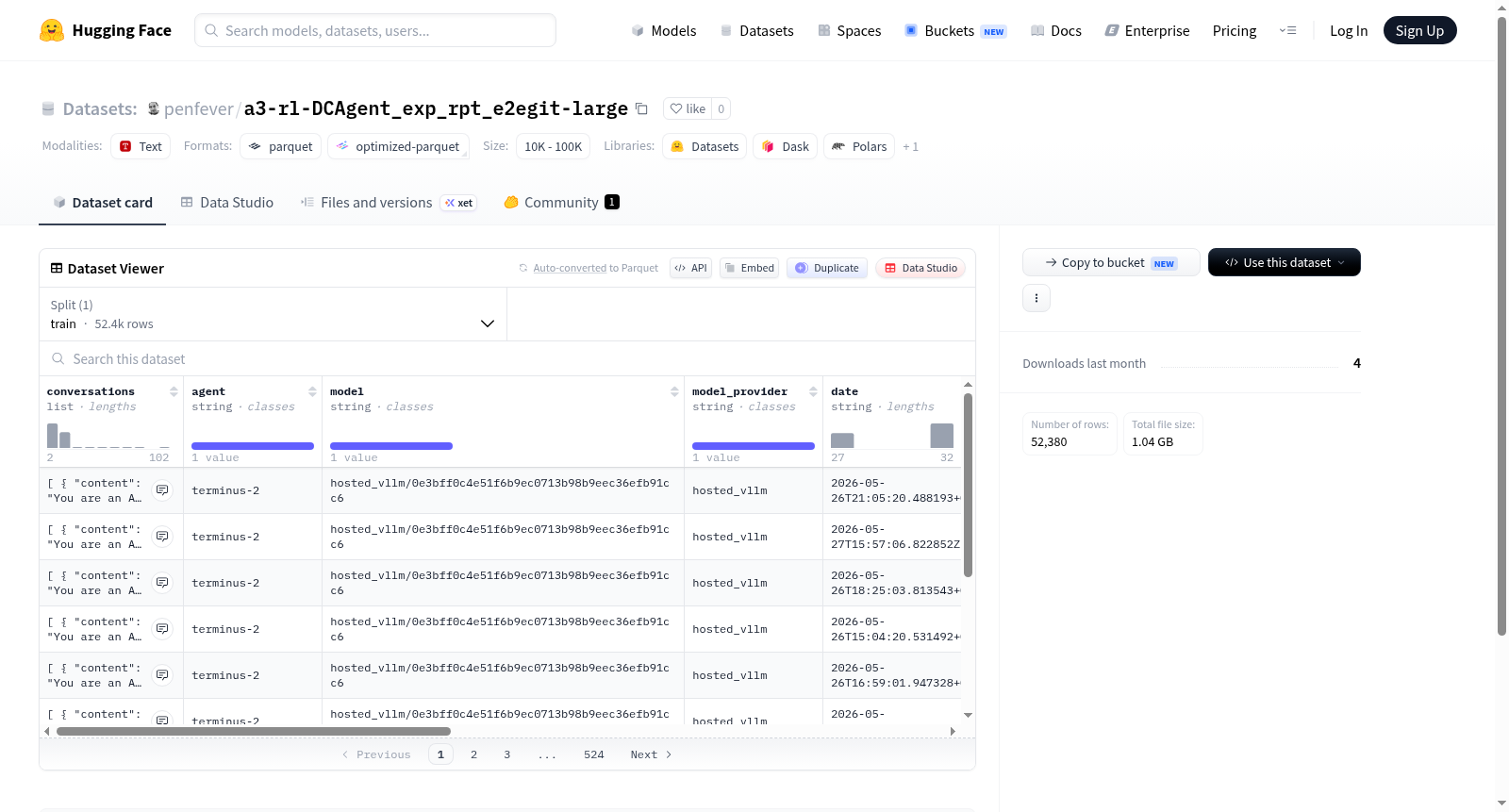Open the Pricing page

[x=1235, y=30]
